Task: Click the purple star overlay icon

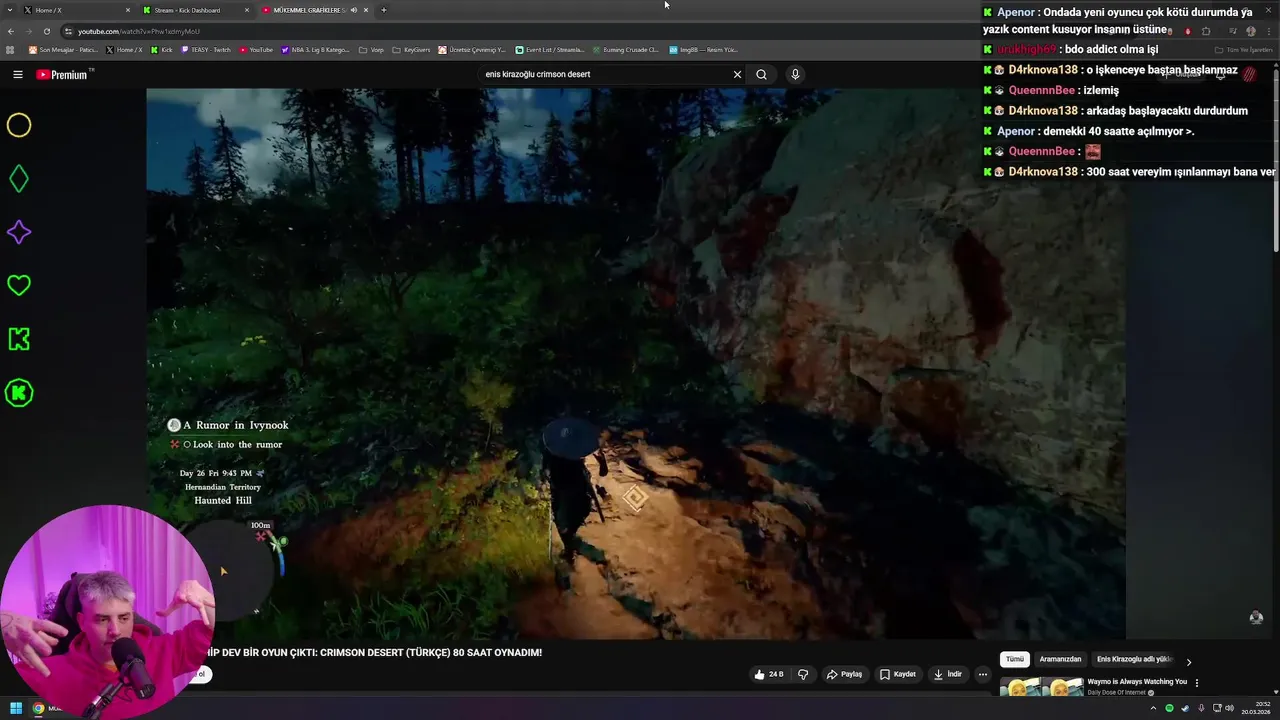Action: 19,232
